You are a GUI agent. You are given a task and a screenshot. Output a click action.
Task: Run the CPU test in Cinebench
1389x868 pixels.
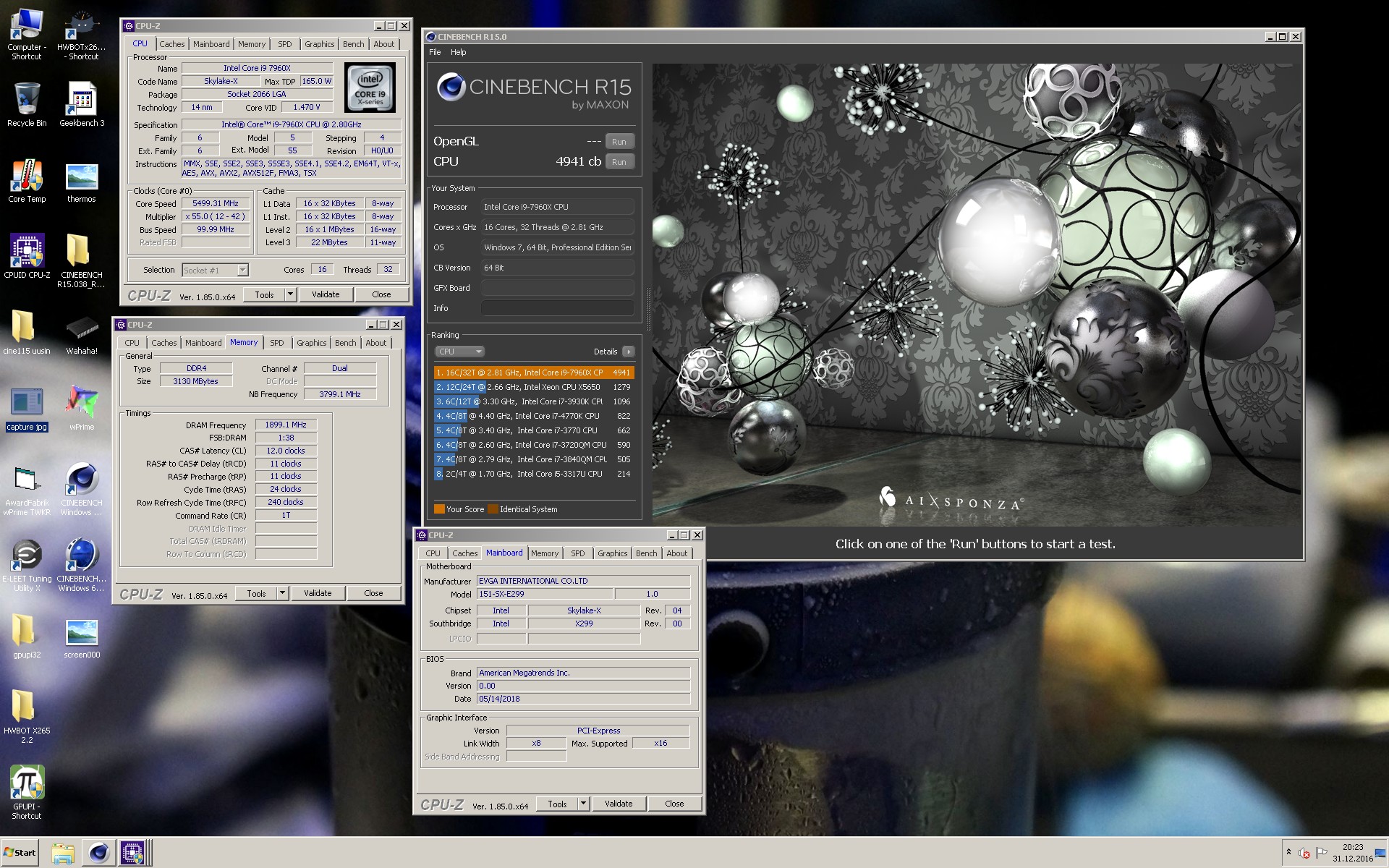(619, 162)
